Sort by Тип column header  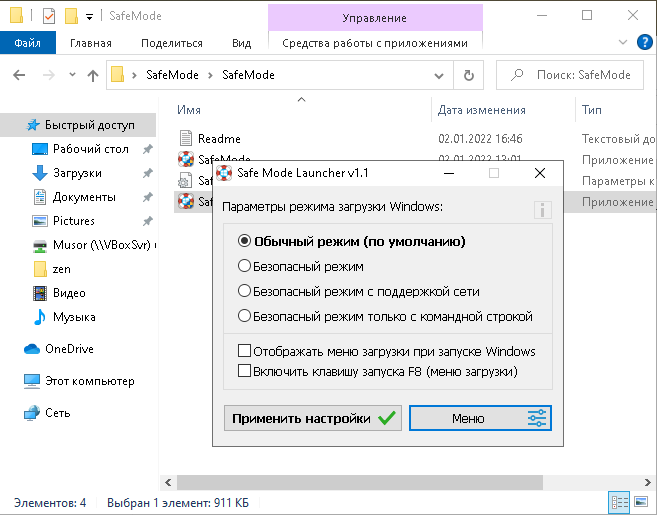click(x=592, y=110)
